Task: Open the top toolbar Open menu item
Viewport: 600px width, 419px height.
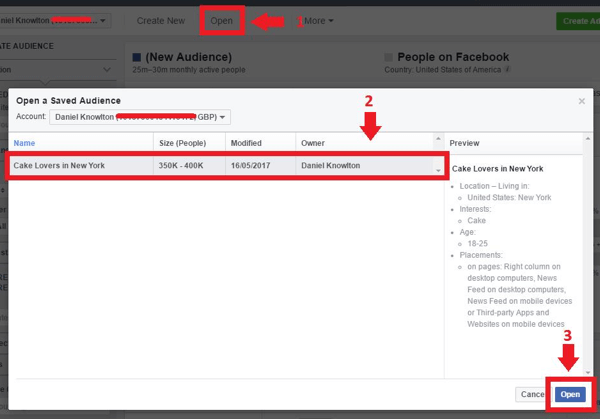Action: click(222, 21)
